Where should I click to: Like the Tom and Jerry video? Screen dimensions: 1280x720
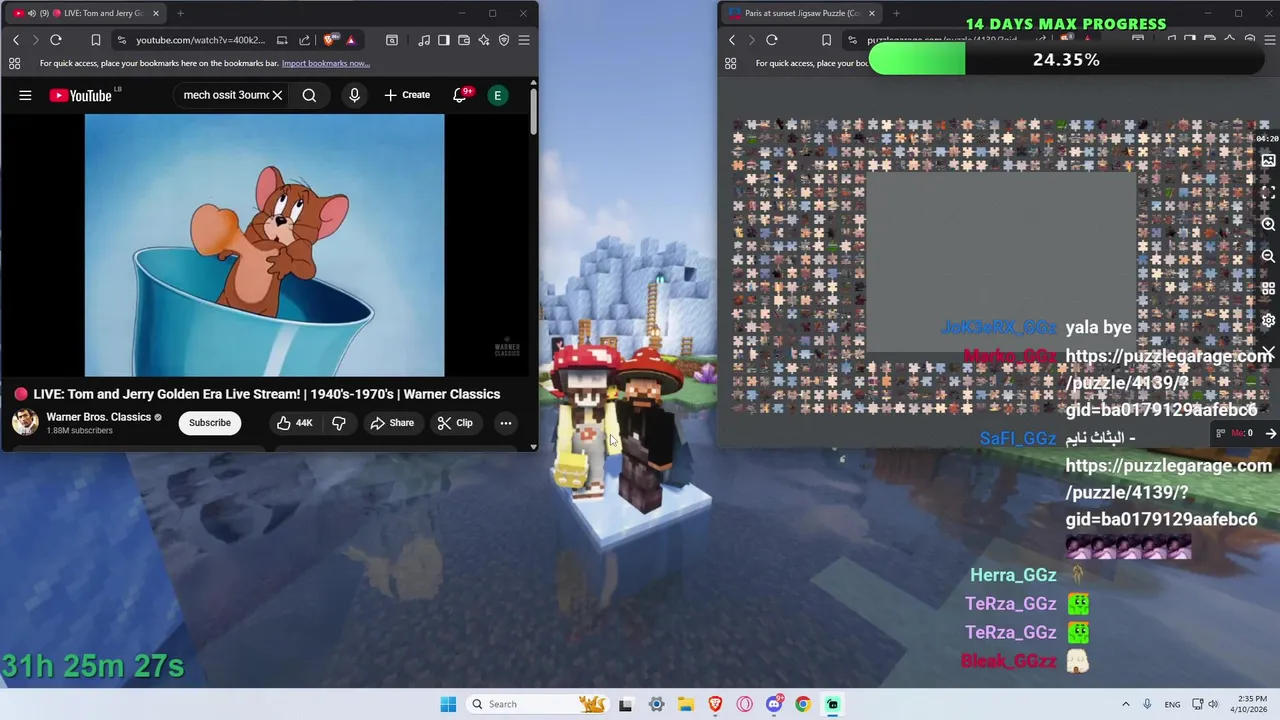click(x=294, y=423)
